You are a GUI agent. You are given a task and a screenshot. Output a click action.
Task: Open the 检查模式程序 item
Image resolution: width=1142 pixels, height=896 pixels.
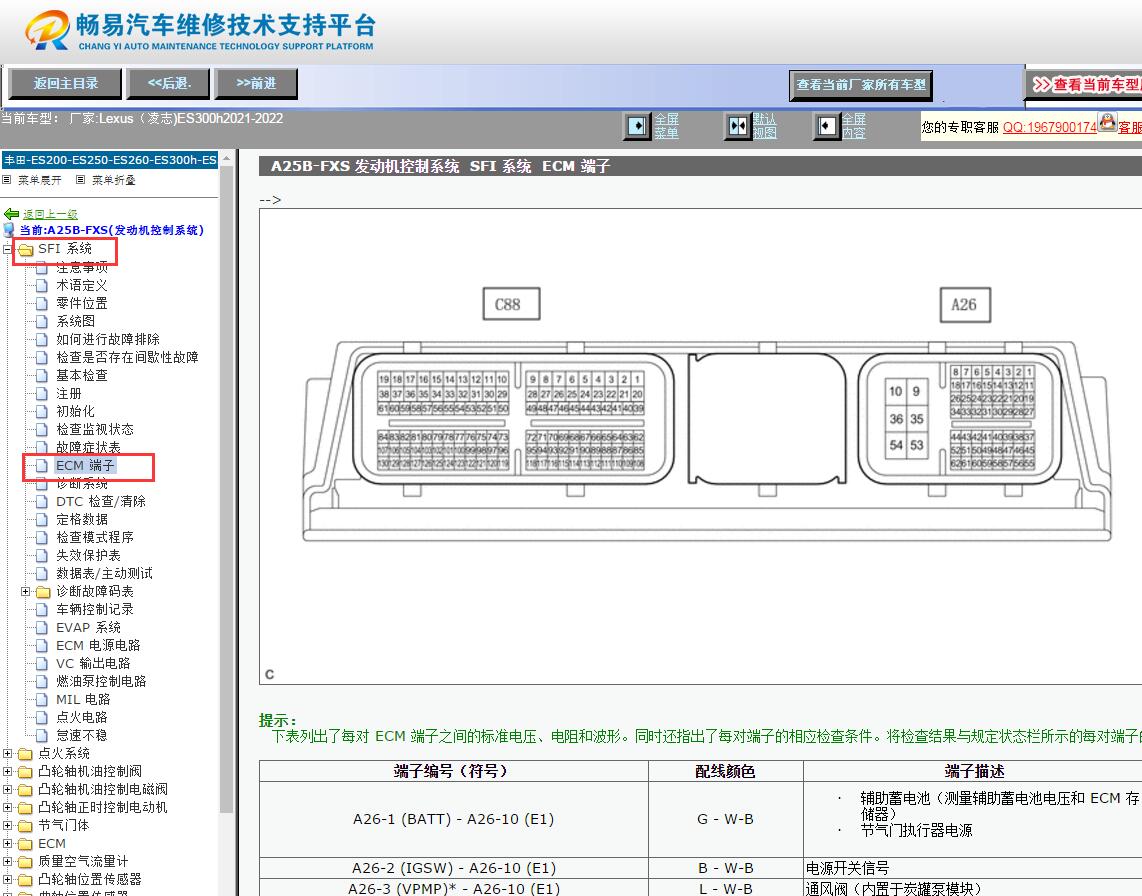coord(95,538)
